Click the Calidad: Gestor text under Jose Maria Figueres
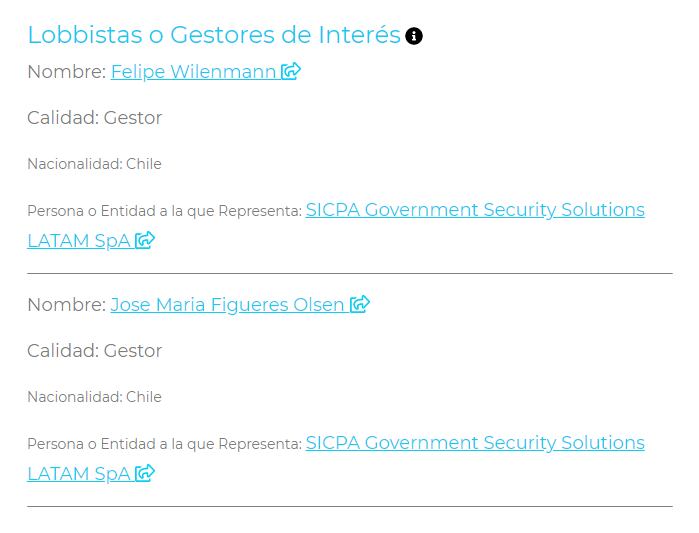Image resolution: width=699 pixels, height=533 pixels. pyautogui.click(x=94, y=351)
